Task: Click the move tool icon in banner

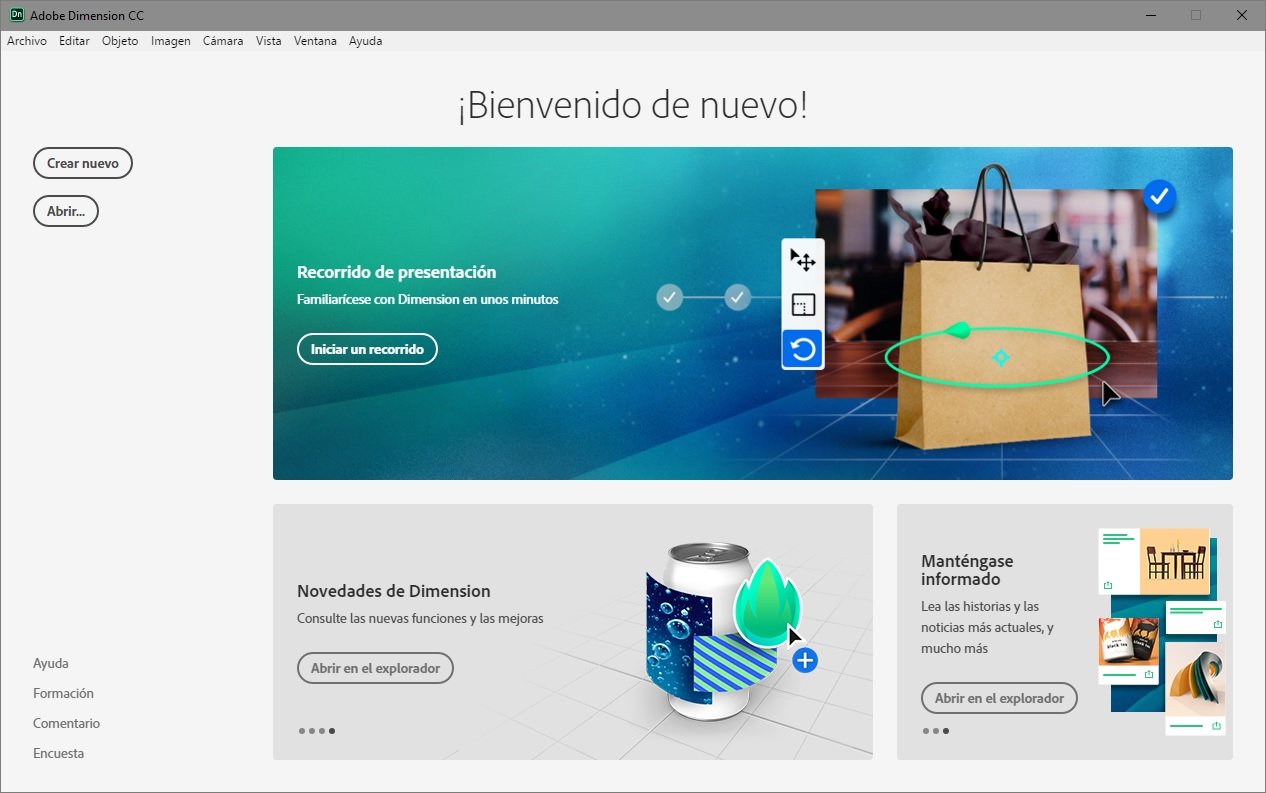Action: 803,261
